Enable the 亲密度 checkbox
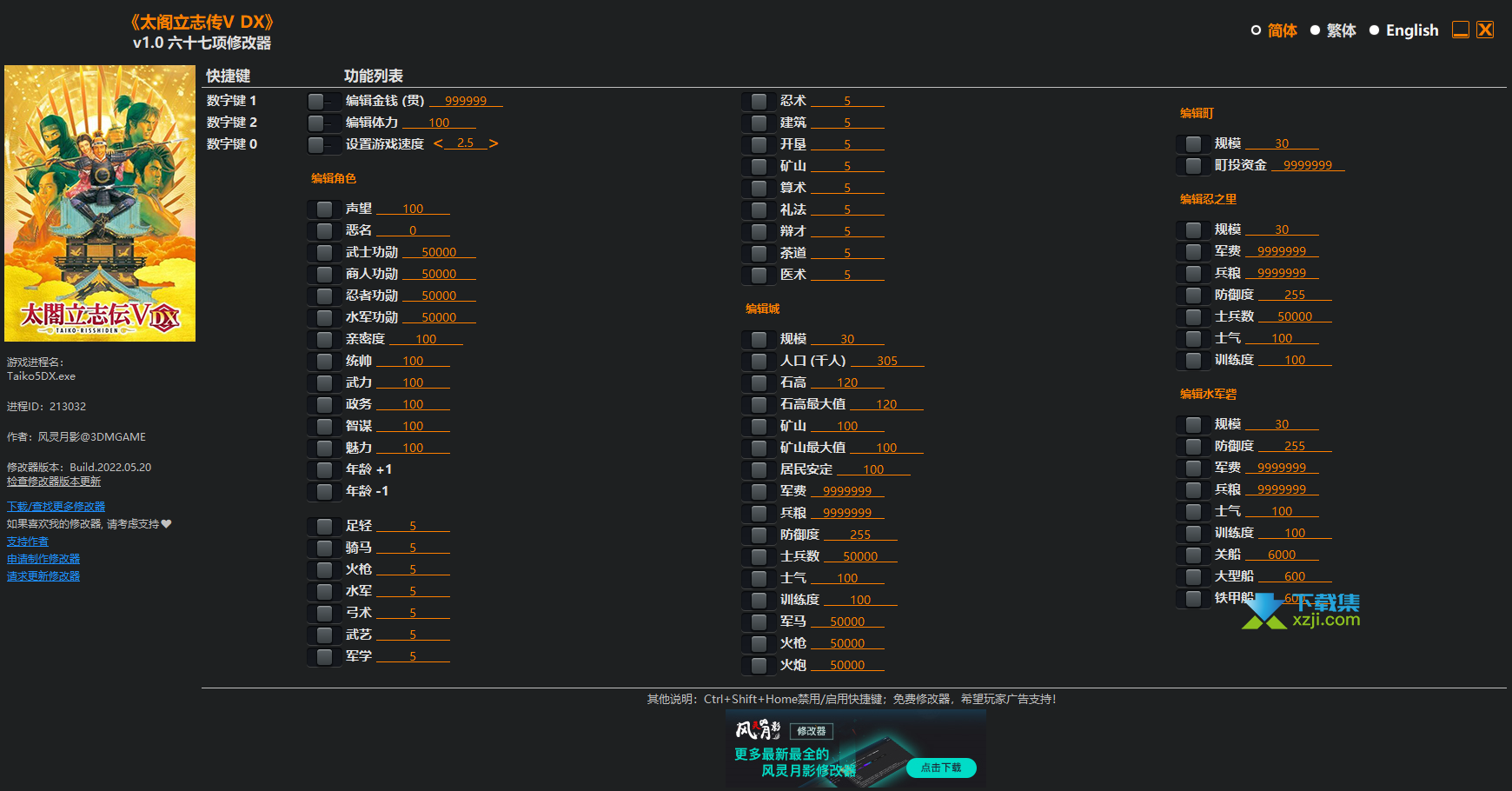Image resolution: width=1512 pixels, height=791 pixels. 323,339
